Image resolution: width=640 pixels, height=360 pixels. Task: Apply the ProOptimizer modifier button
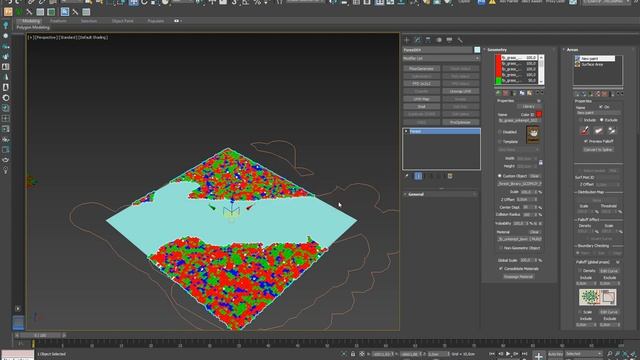point(460,122)
